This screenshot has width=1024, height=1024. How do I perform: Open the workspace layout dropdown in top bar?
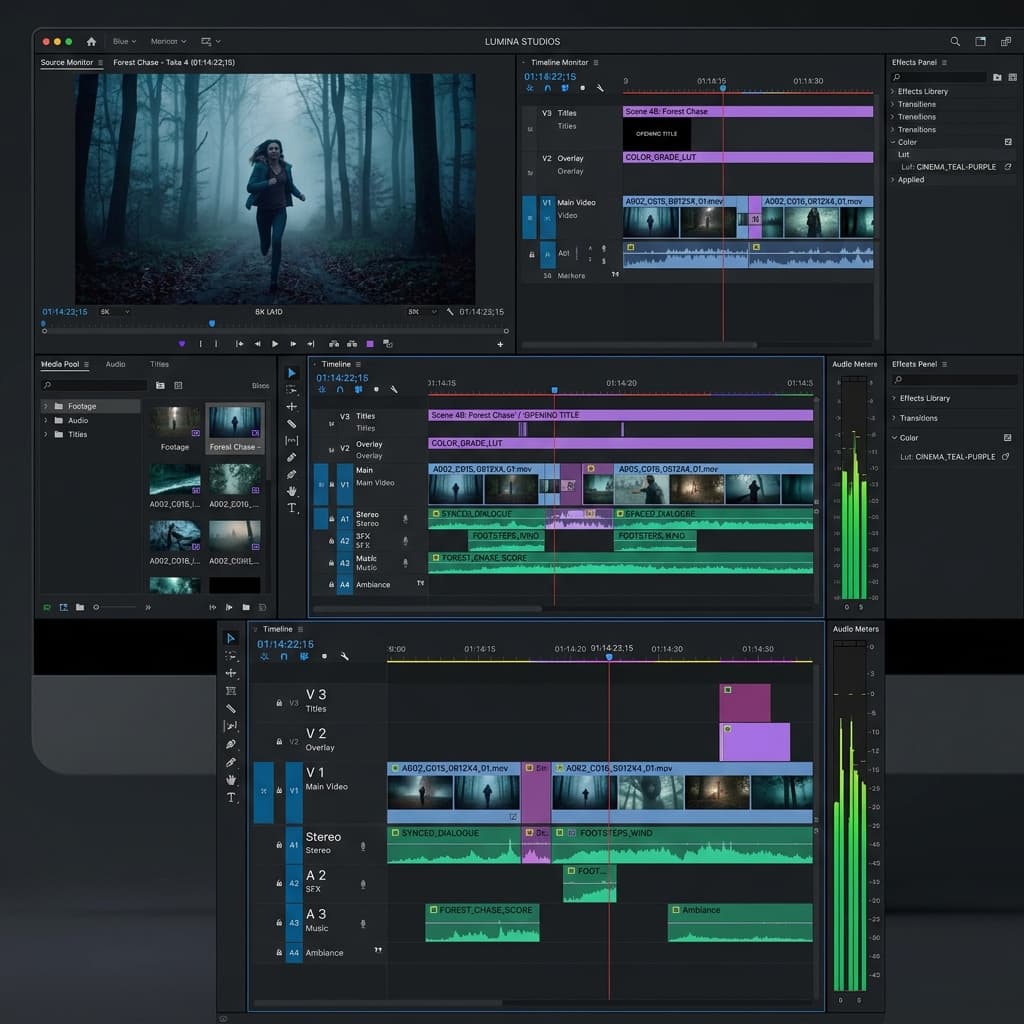coord(210,41)
